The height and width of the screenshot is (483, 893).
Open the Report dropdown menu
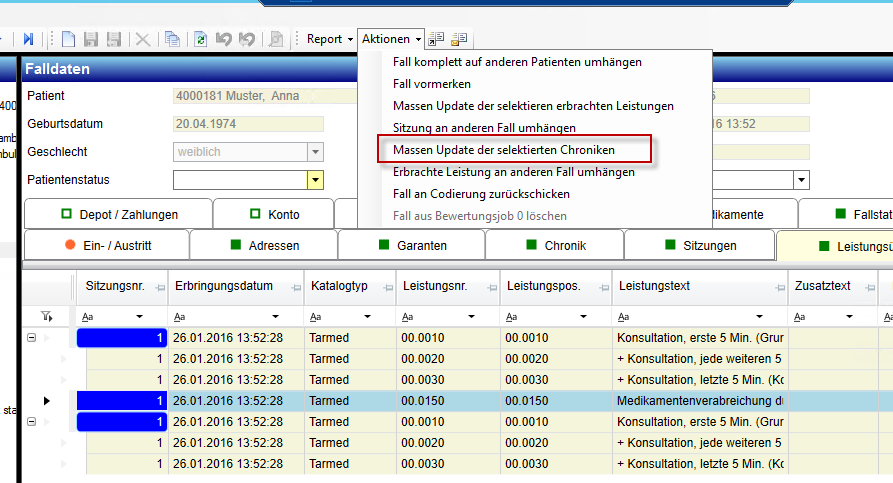pos(330,39)
